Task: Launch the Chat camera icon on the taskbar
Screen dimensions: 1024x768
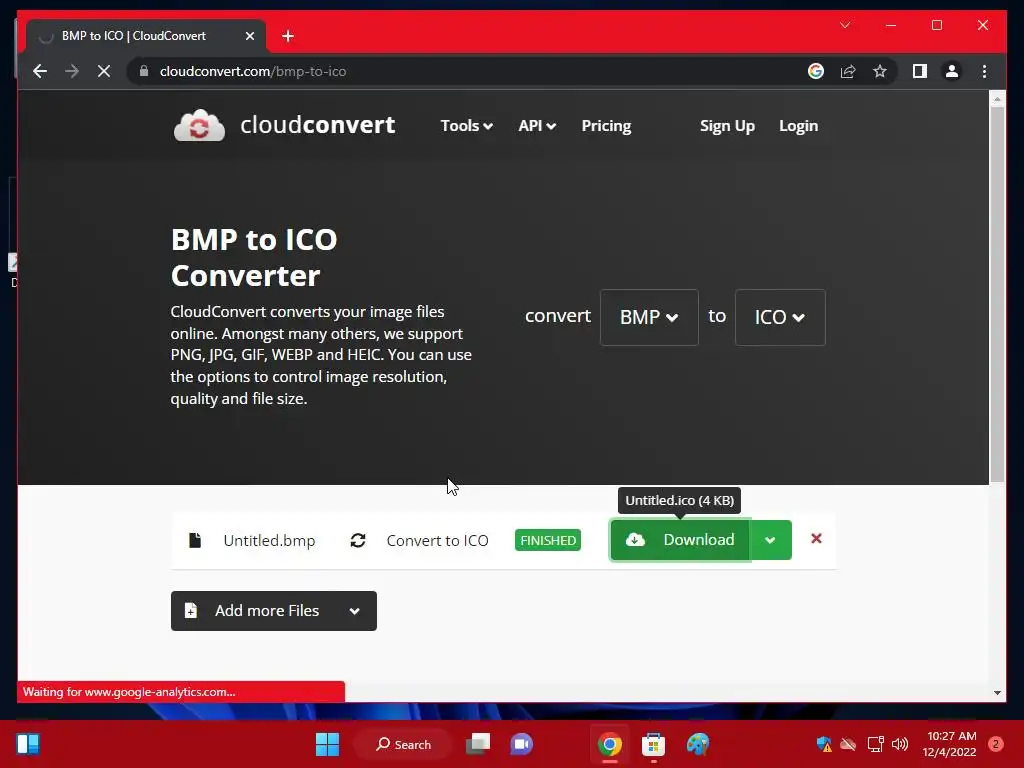Action: [521, 744]
